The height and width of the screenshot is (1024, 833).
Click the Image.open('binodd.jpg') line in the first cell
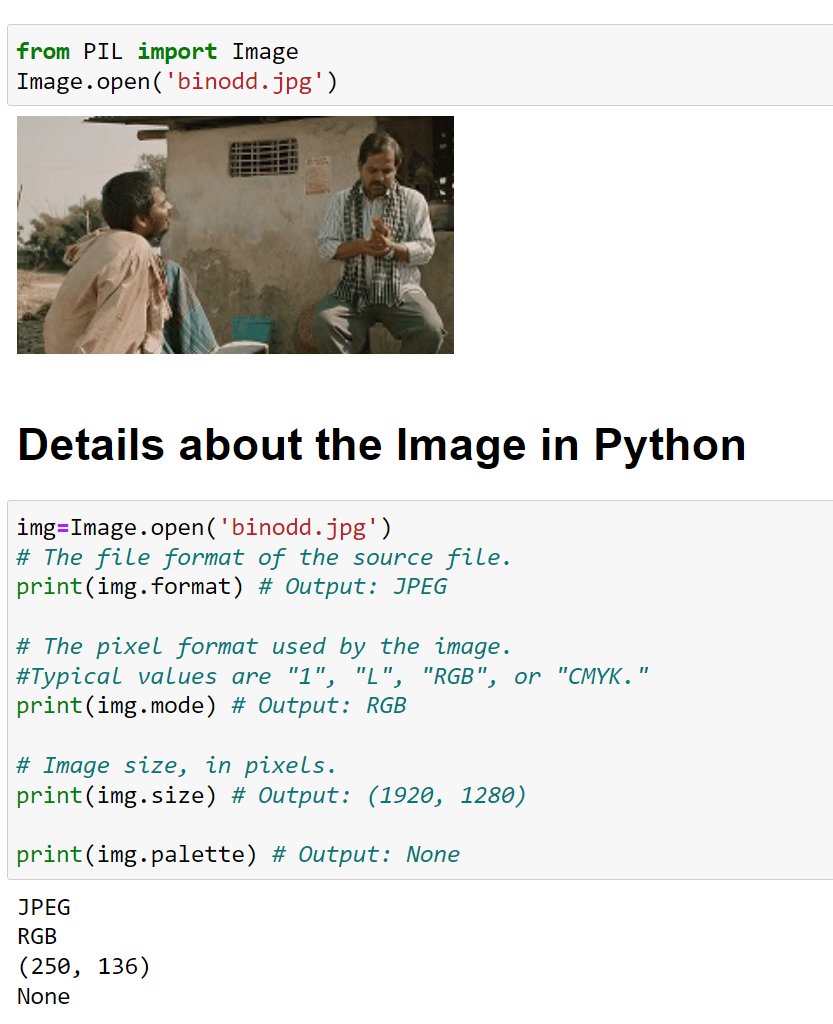point(177,82)
